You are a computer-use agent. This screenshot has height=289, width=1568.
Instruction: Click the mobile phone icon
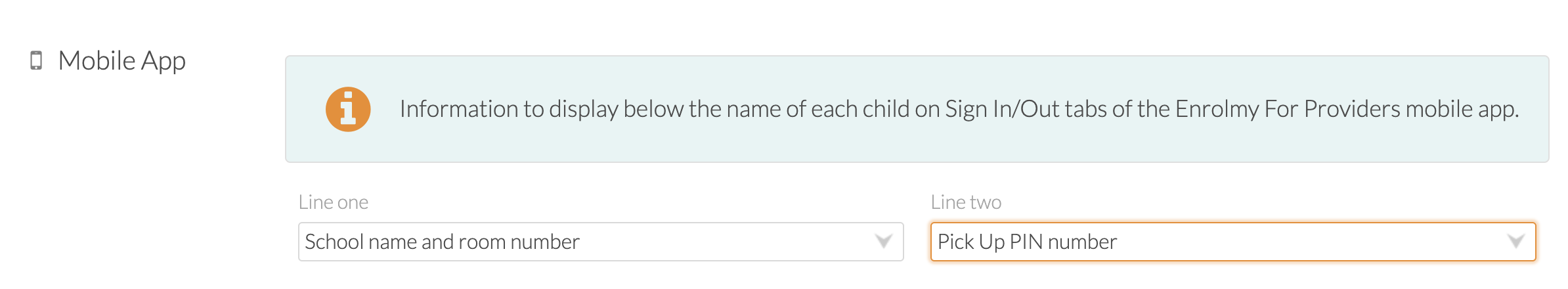pyautogui.click(x=36, y=60)
